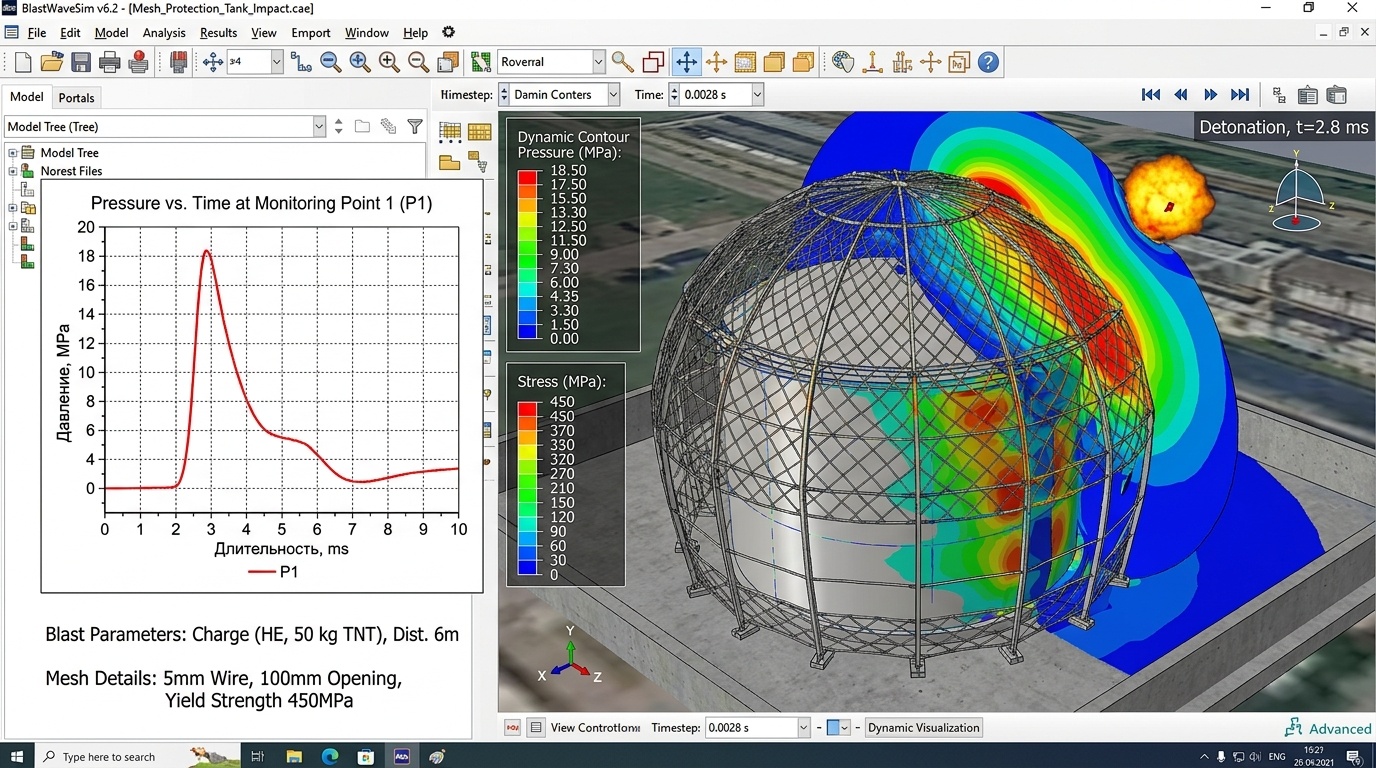This screenshot has width=1376, height=768.
Task: Click the Model Tree root item
Action: pyautogui.click(x=69, y=153)
